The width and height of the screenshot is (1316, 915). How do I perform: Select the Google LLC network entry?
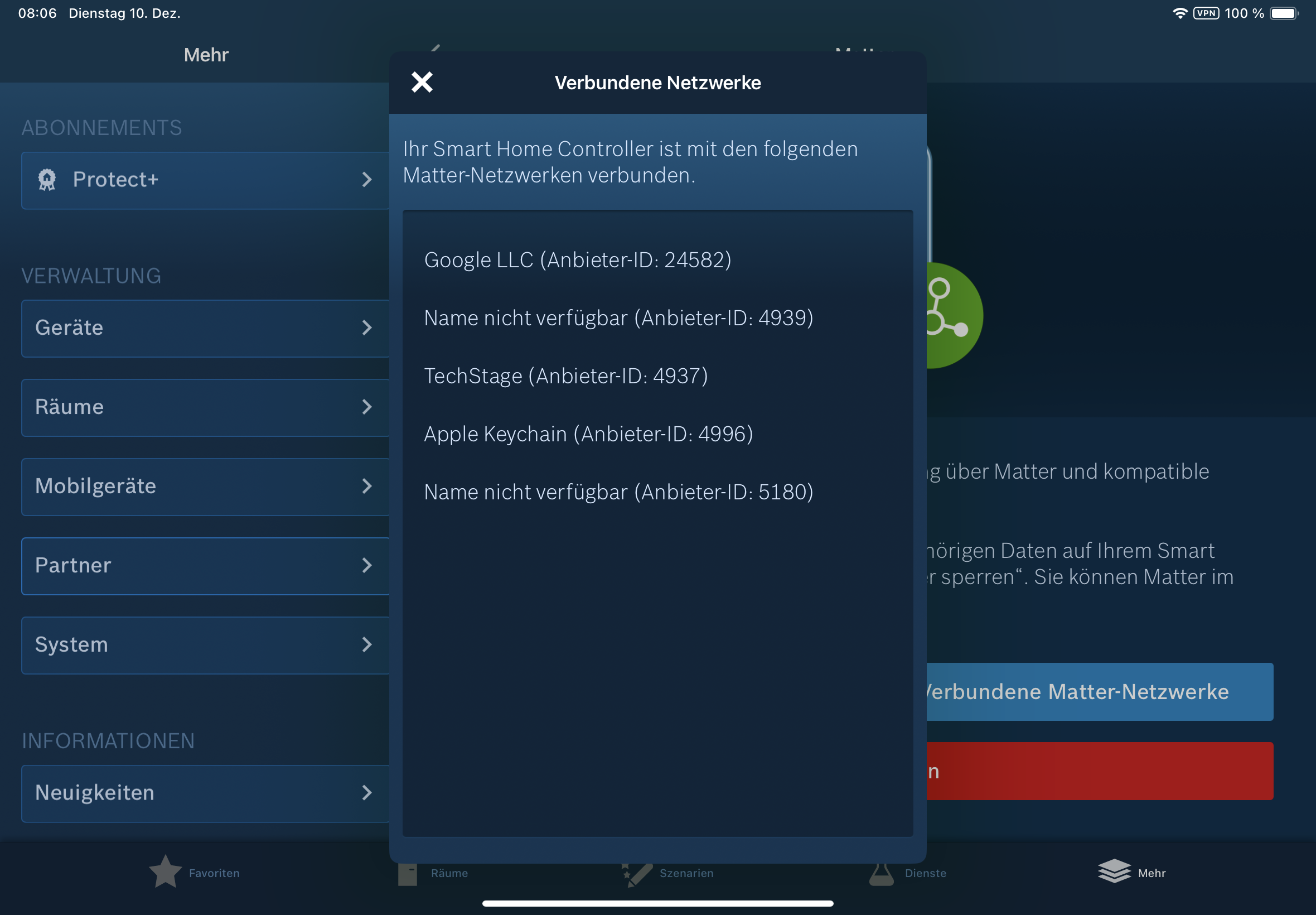tap(578, 261)
